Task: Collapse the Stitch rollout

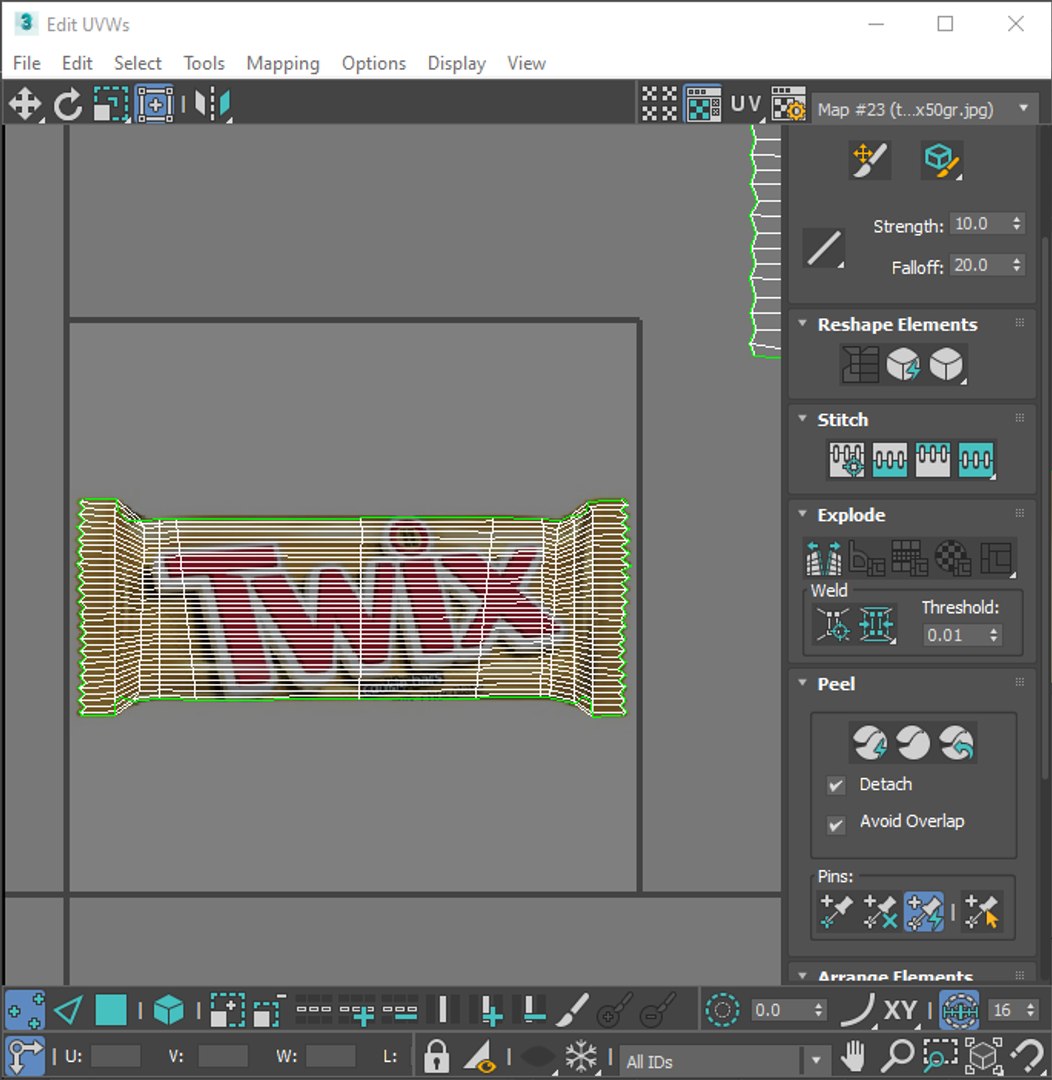Action: coord(802,419)
